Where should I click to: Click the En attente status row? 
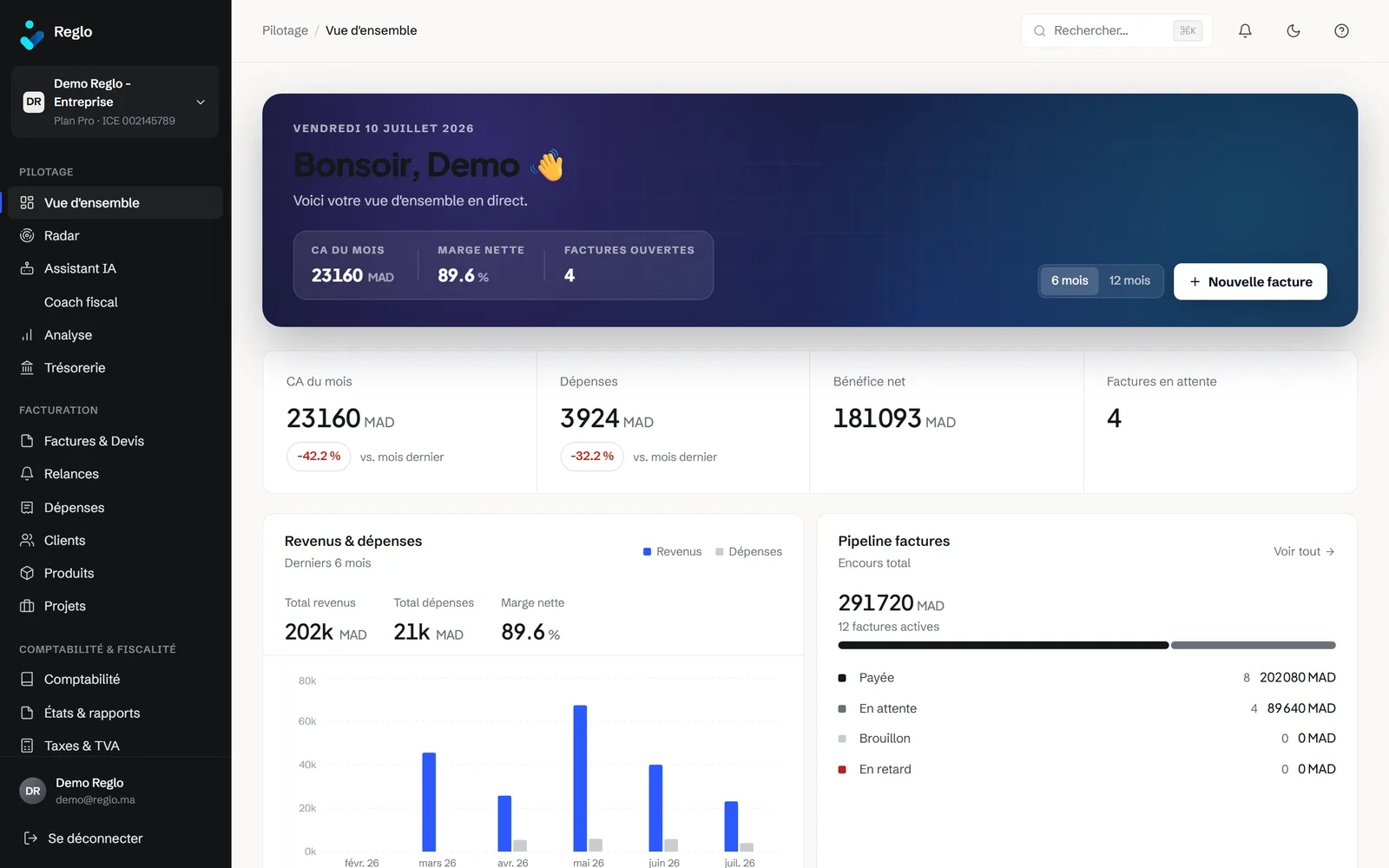(1087, 708)
